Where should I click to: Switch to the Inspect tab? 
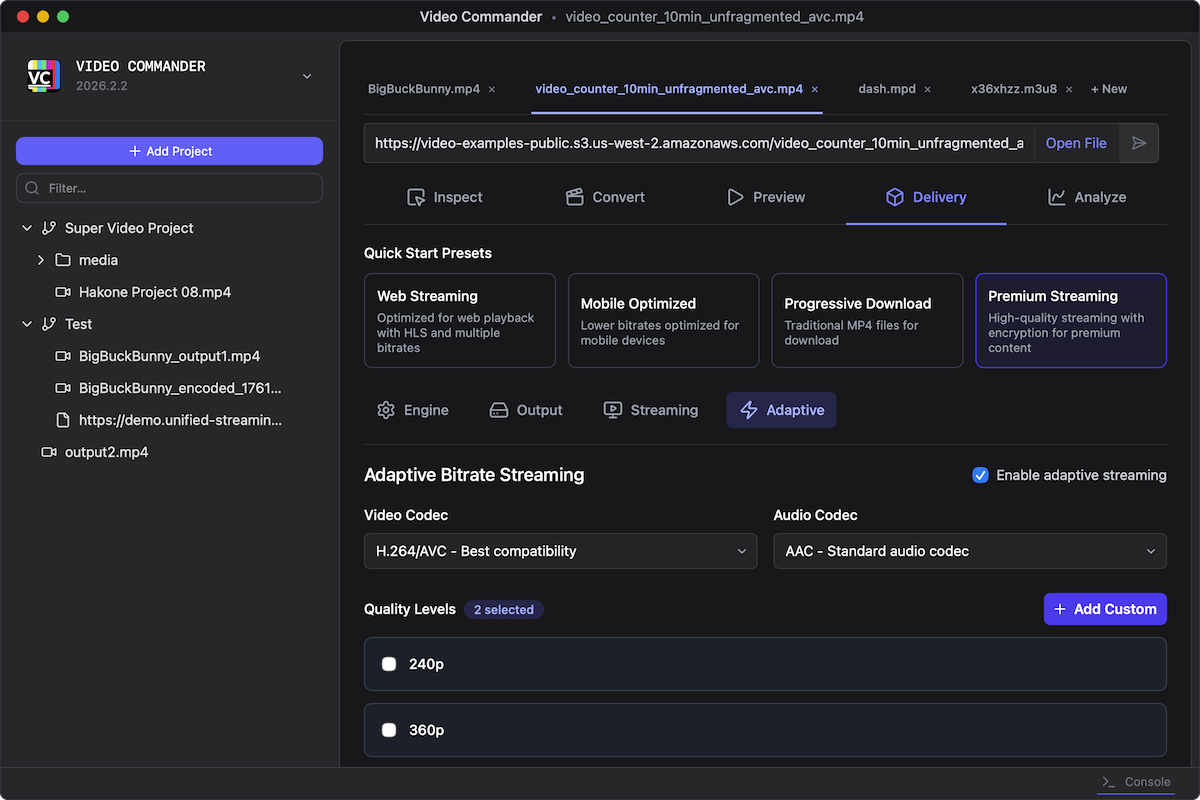[445, 197]
